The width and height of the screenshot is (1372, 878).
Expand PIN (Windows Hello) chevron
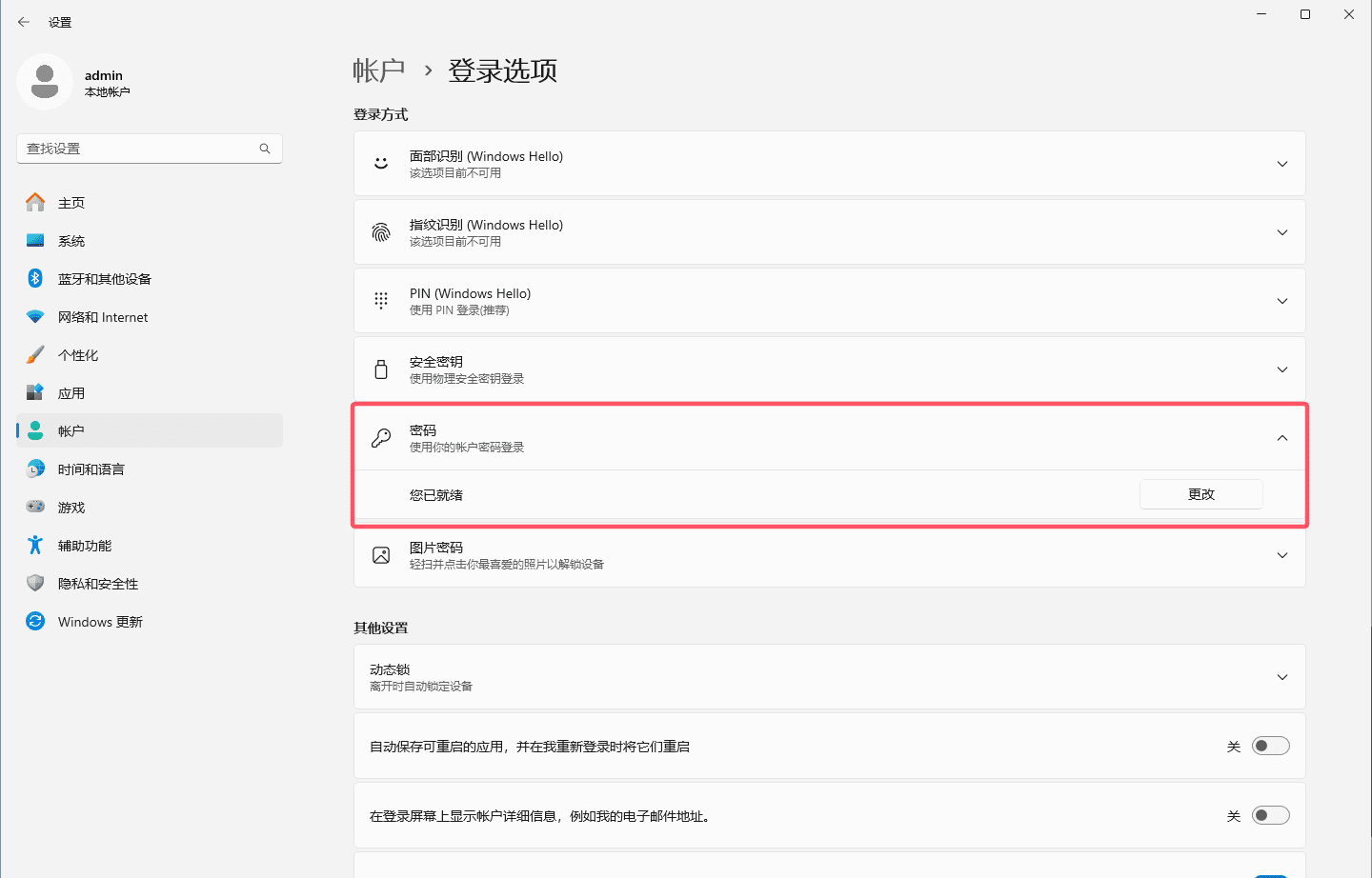pos(1282,301)
